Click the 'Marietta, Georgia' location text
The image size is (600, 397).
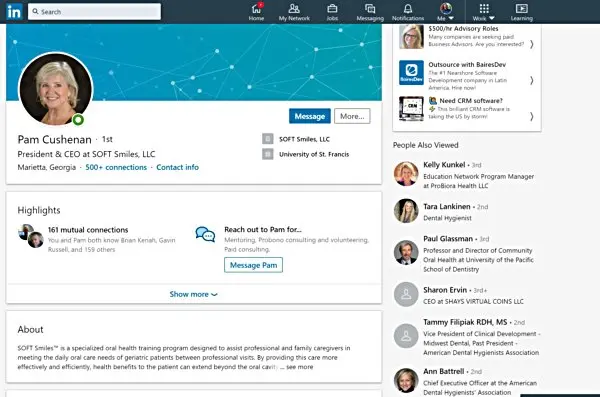47,167
